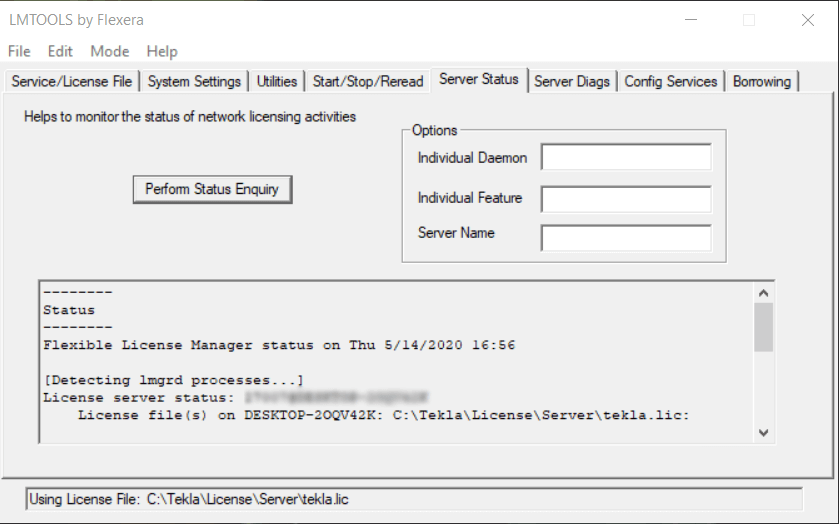
Task: Open the Edit menu
Action: point(60,51)
